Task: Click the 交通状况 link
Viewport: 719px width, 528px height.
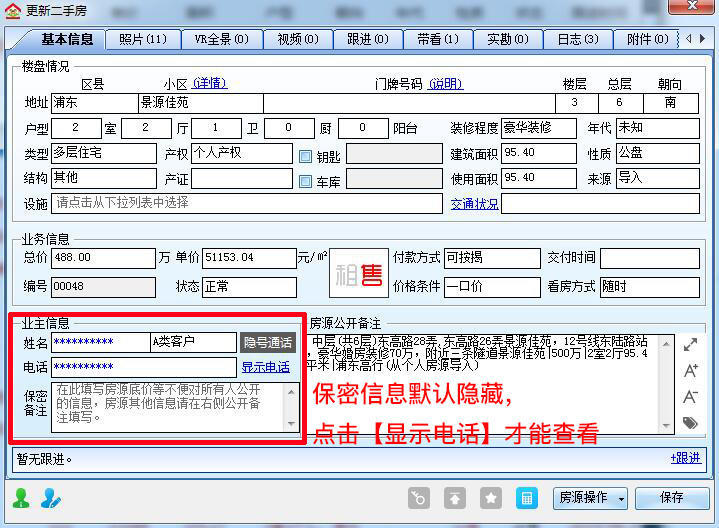Action: pyautogui.click(x=474, y=204)
